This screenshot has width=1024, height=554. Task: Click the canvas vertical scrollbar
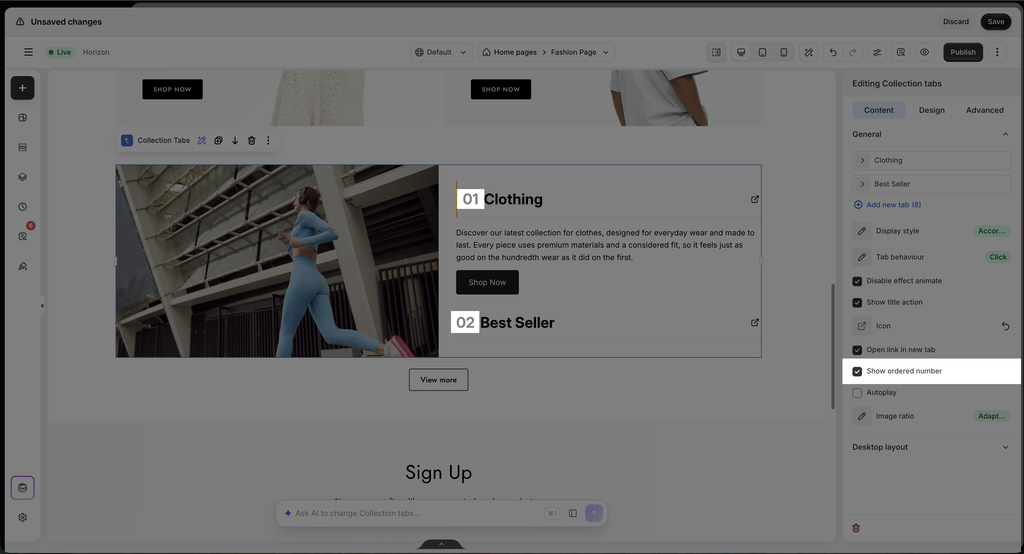click(x=833, y=346)
